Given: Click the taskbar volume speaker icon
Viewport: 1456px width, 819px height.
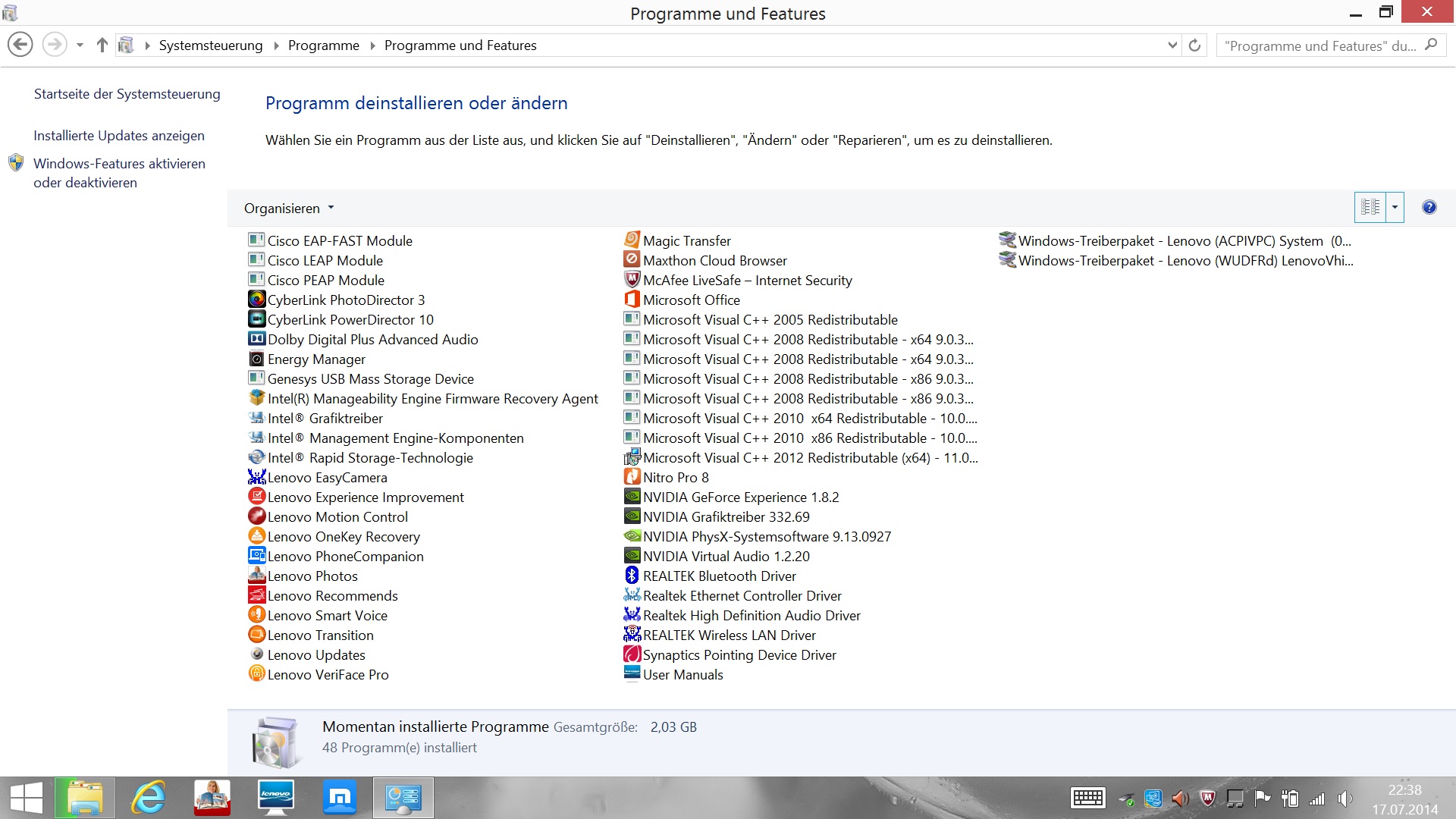Looking at the screenshot, I should coord(1345,798).
